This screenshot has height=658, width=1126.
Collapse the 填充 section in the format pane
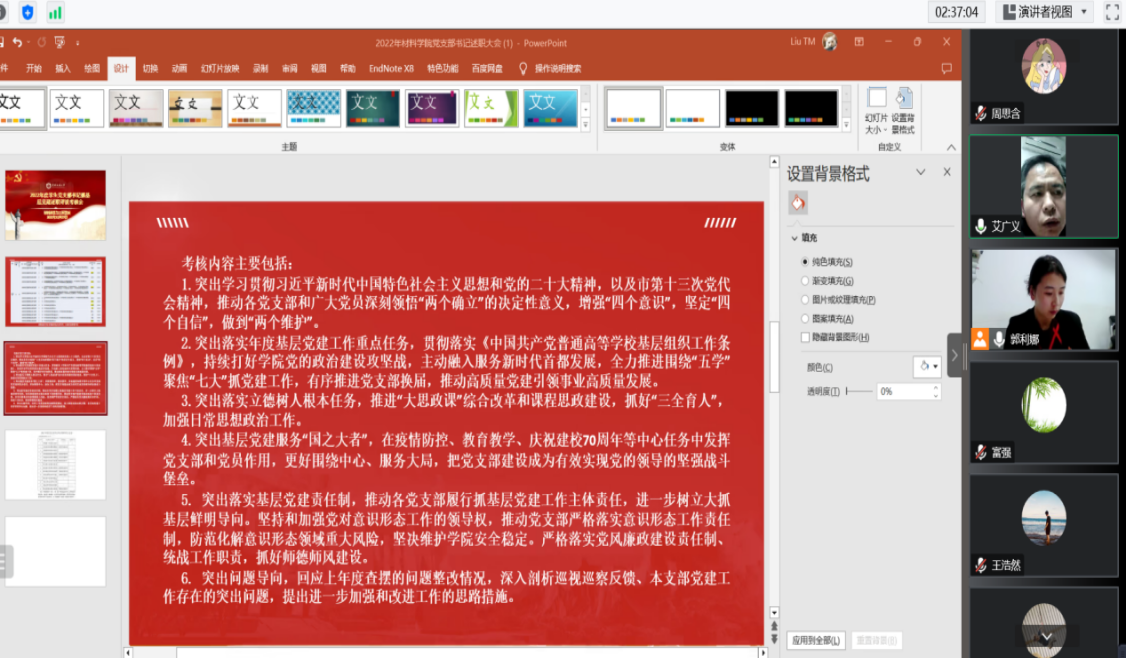pyautogui.click(x=794, y=239)
